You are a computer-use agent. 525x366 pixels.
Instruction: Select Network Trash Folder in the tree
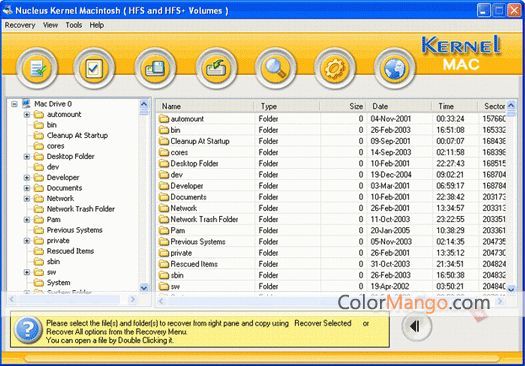coord(81,209)
